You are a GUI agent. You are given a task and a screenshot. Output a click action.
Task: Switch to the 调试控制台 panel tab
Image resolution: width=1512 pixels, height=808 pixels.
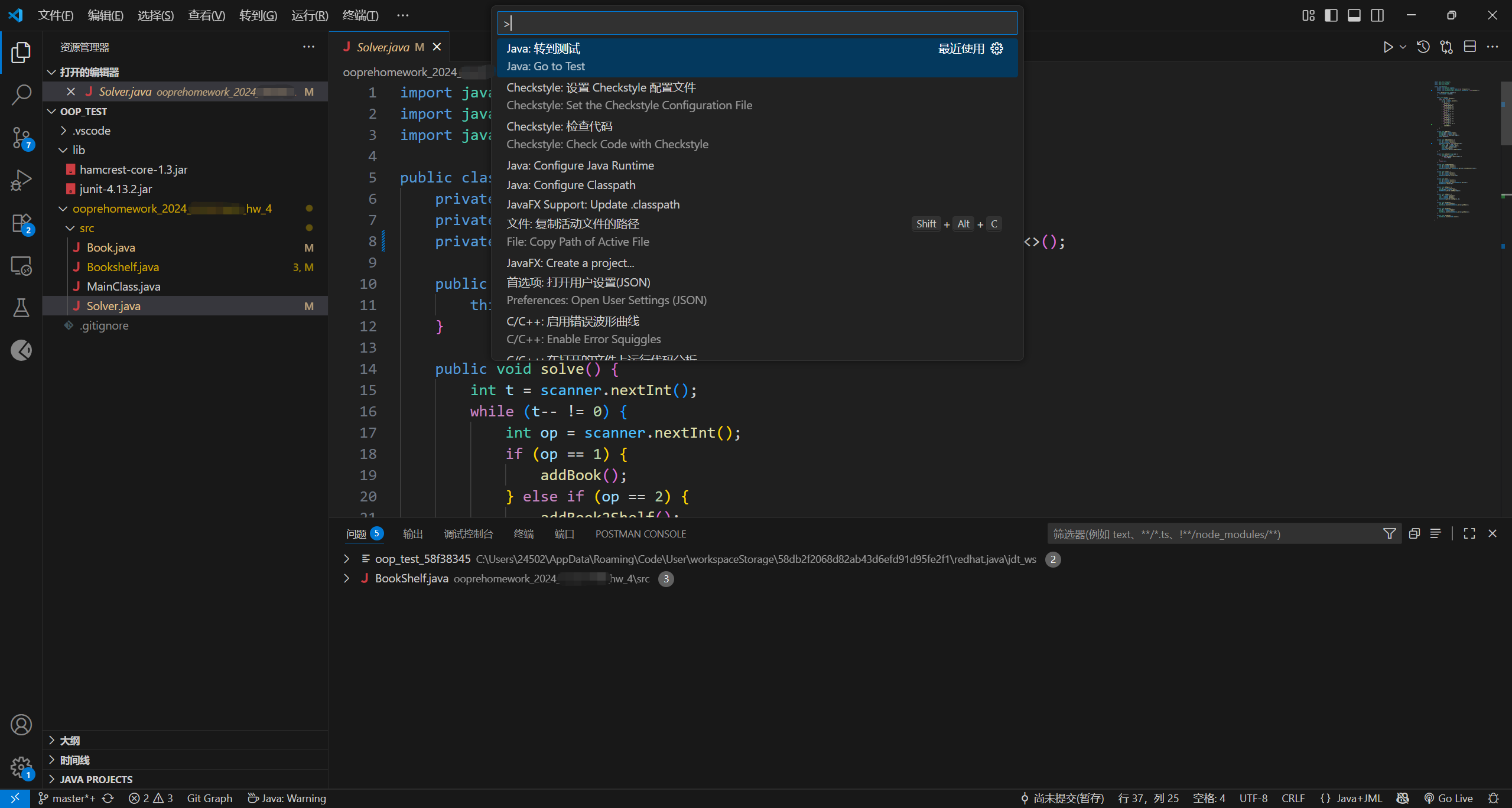click(468, 534)
